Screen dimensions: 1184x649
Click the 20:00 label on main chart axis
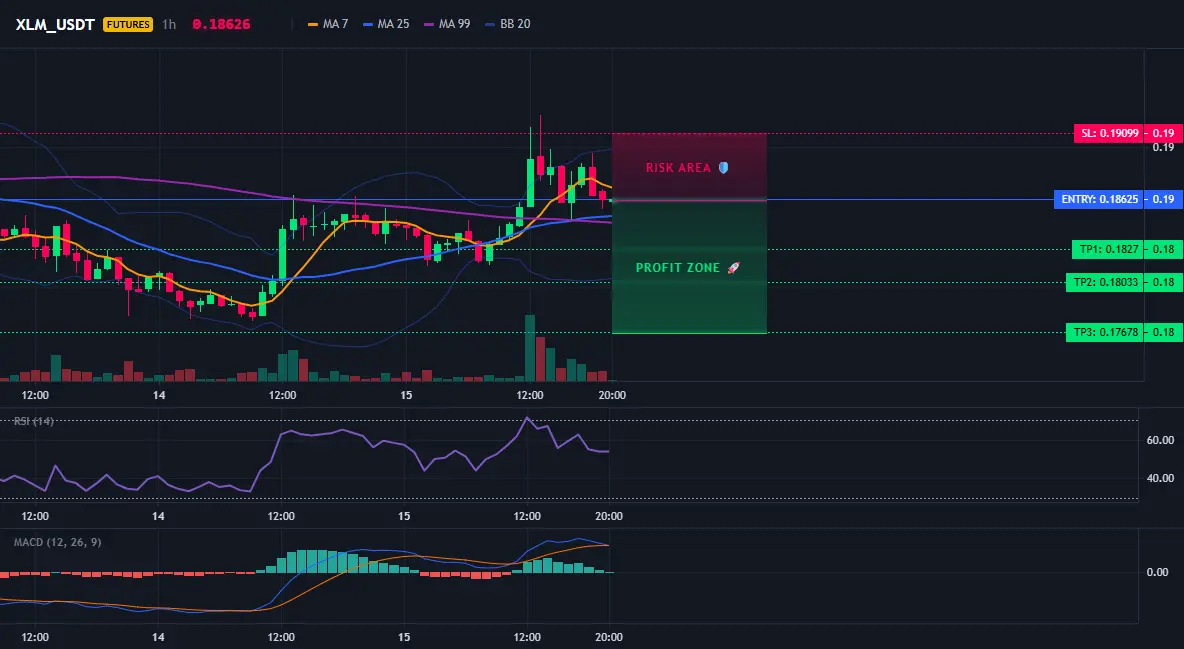(612, 395)
